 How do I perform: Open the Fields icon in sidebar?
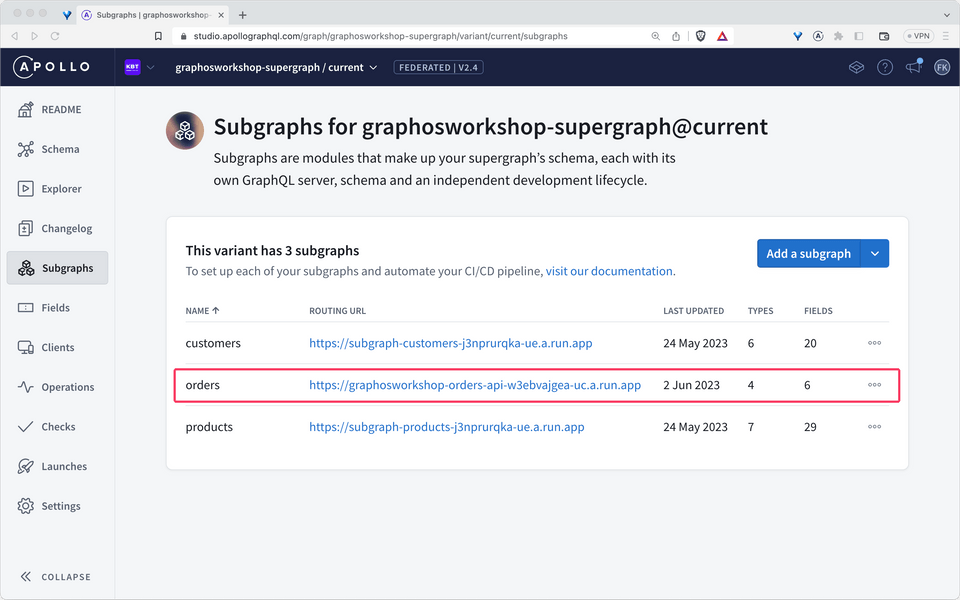25,307
